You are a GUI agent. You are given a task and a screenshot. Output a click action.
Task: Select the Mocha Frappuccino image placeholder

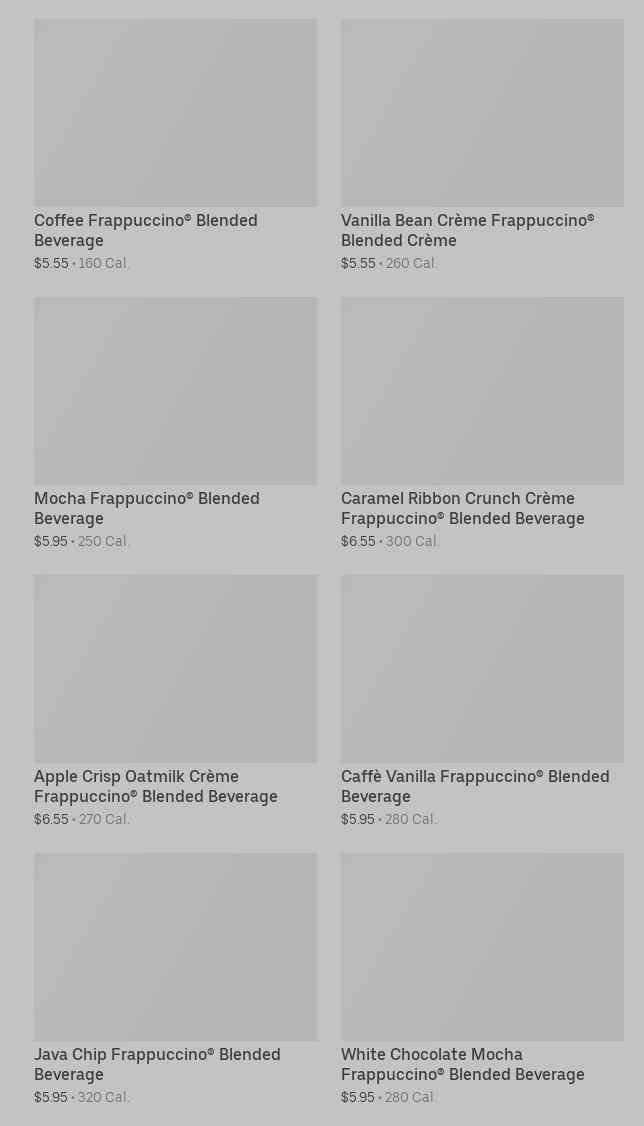tap(175, 390)
